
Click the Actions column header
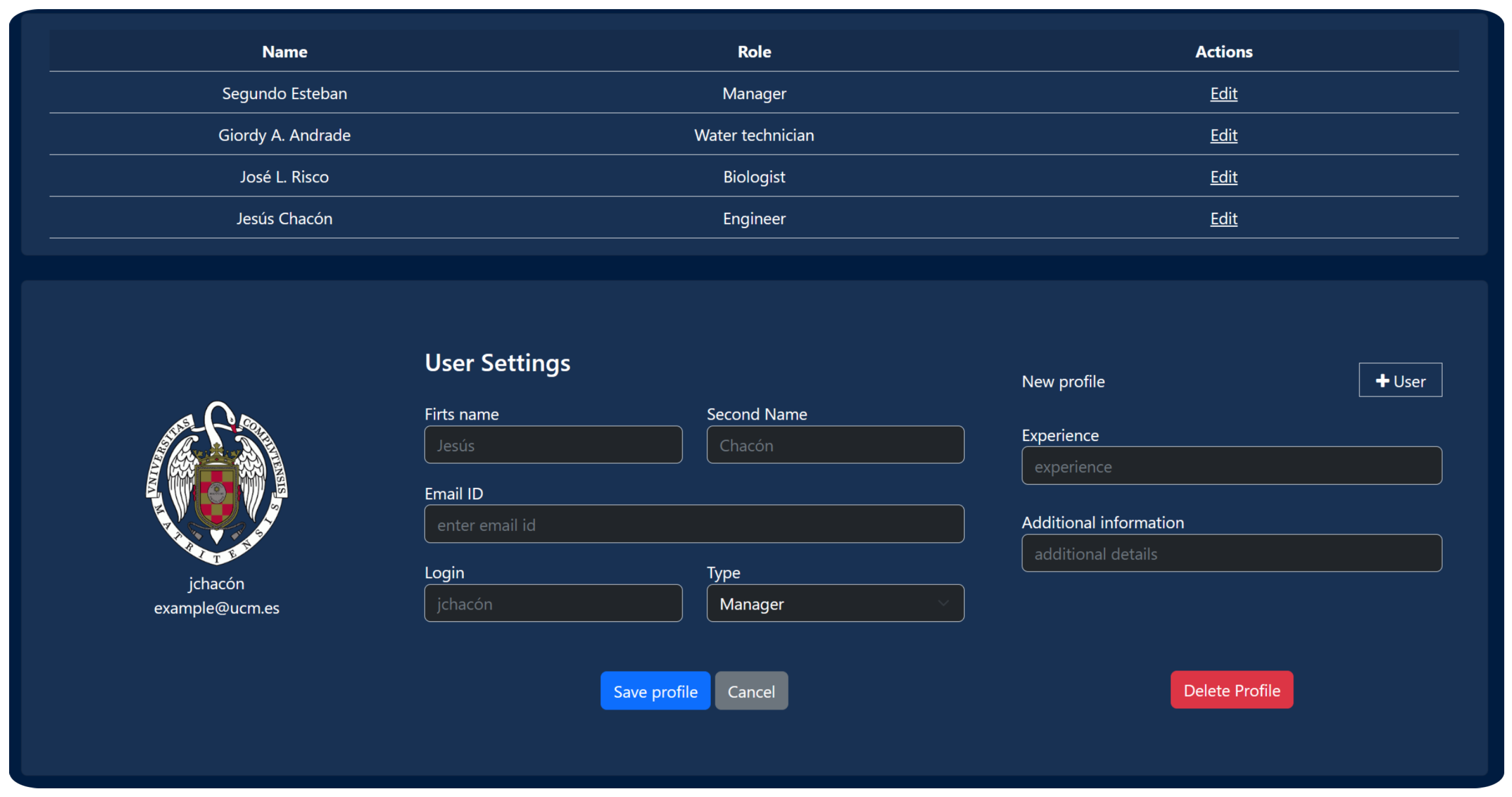(1223, 52)
